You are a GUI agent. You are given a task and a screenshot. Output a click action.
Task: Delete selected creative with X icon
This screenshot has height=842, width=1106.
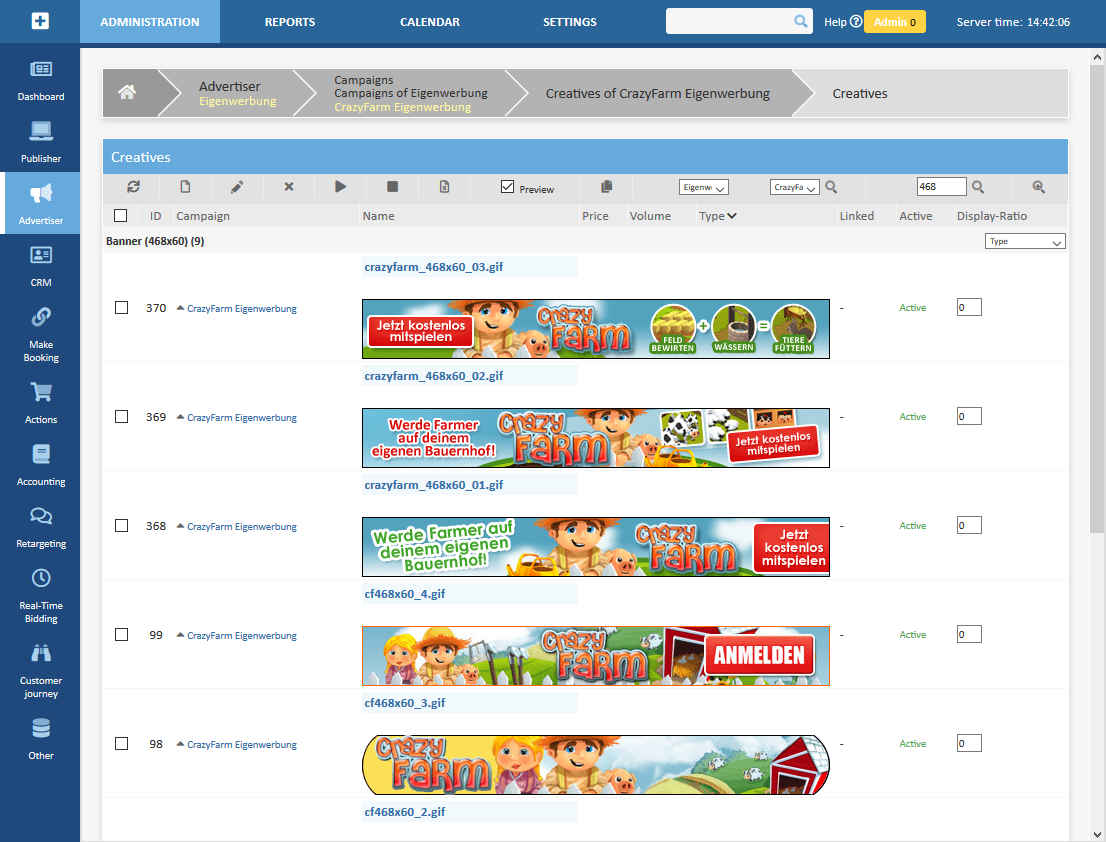pyautogui.click(x=288, y=187)
